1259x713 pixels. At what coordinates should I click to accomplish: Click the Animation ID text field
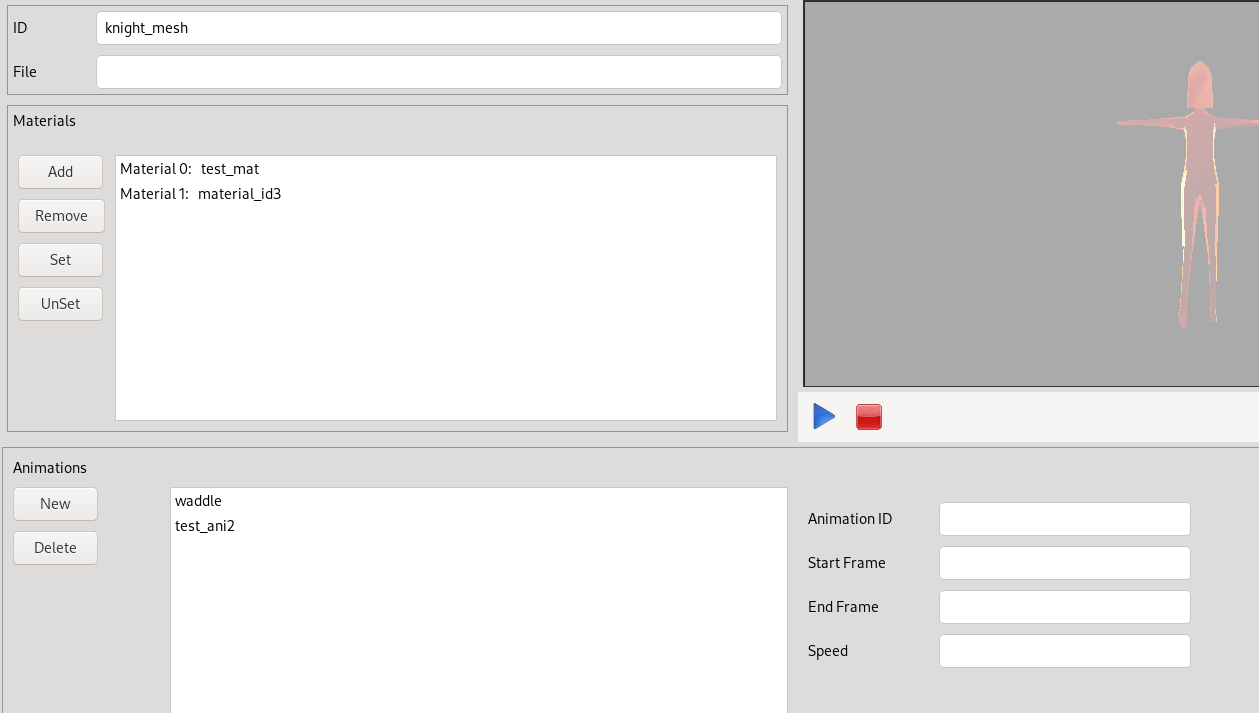pyautogui.click(x=1064, y=519)
